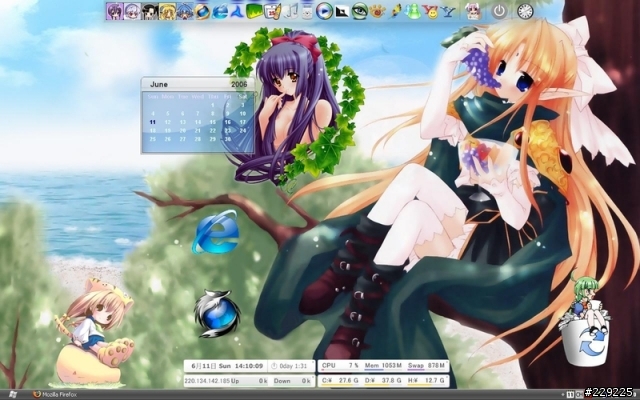Open the blue globe fox desktop icon
Image resolution: width=640 pixels, height=400 pixels.
coord(217,313)
